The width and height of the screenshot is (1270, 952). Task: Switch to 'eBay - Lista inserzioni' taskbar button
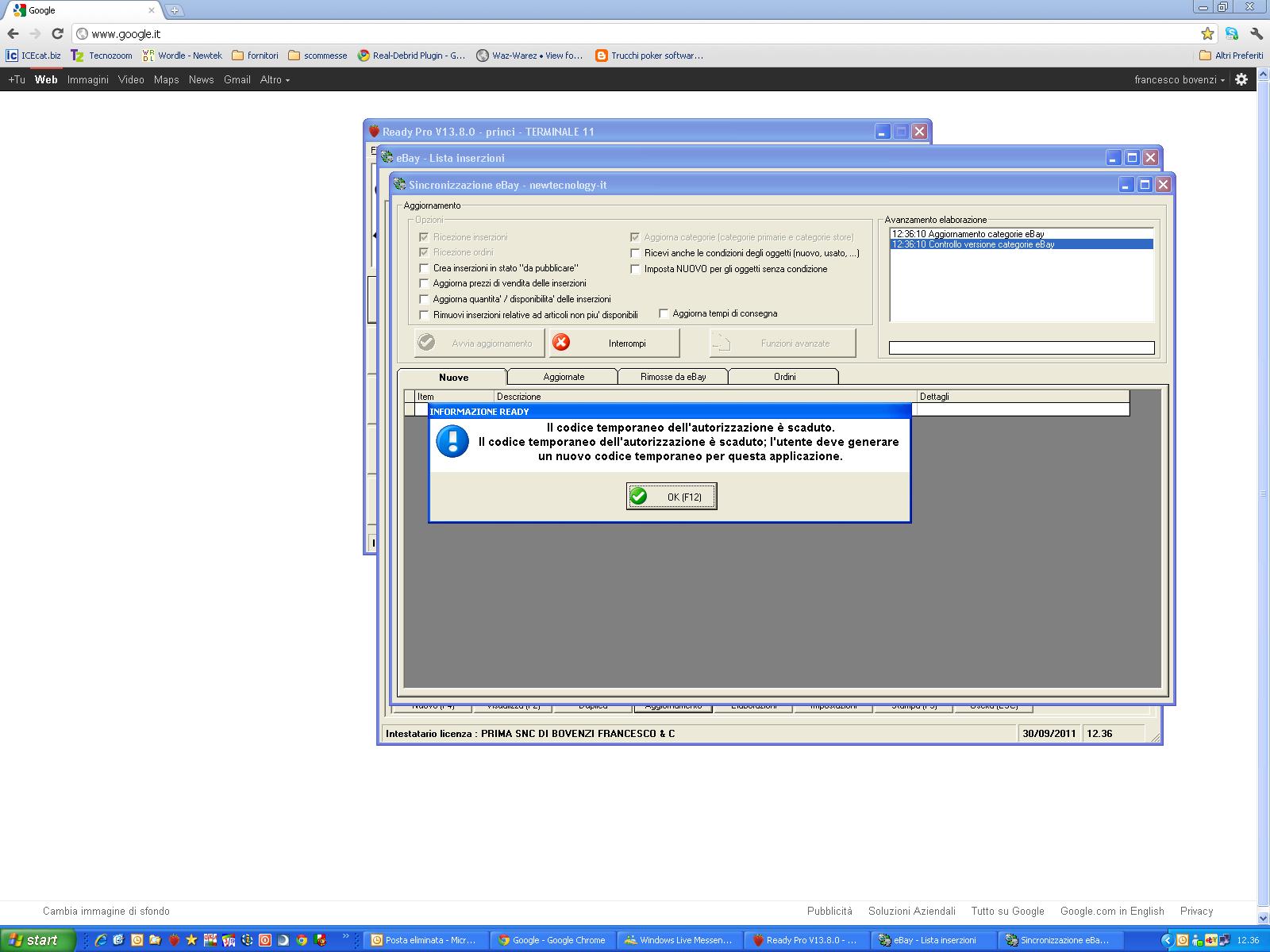(935, 940)
